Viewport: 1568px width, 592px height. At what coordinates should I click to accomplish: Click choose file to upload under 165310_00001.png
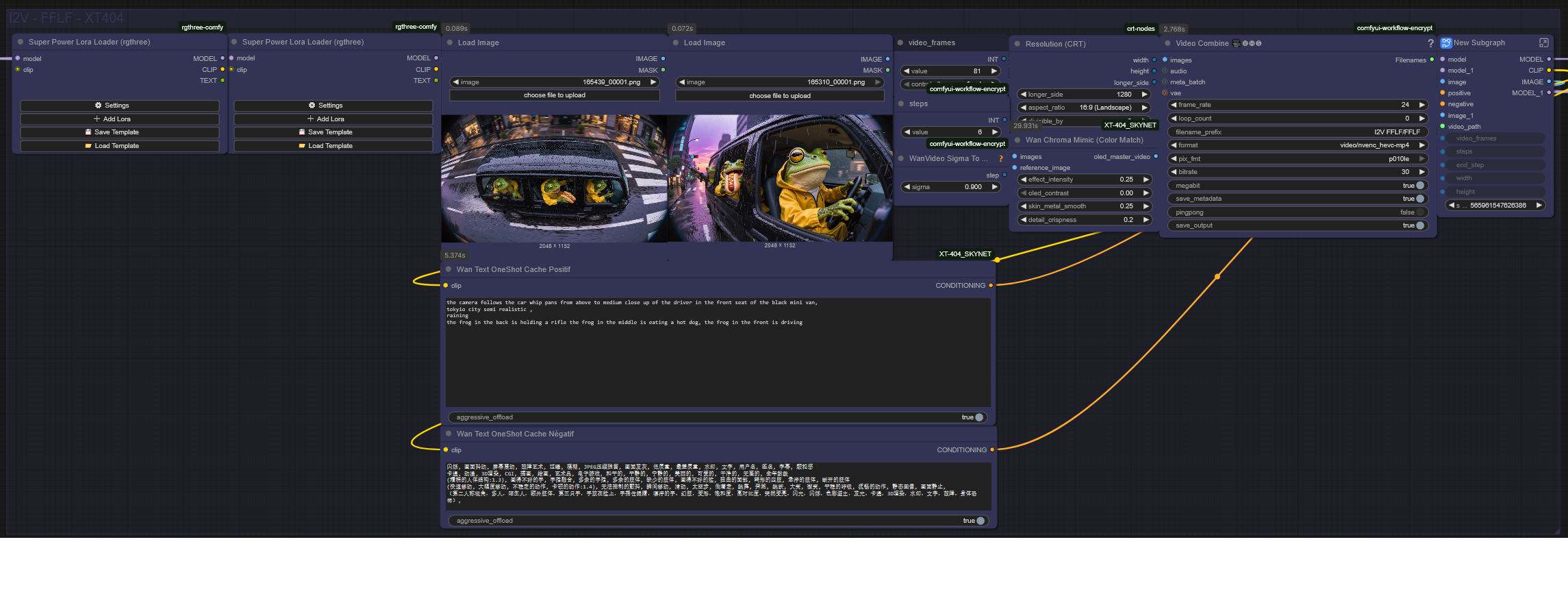(779, 96)
